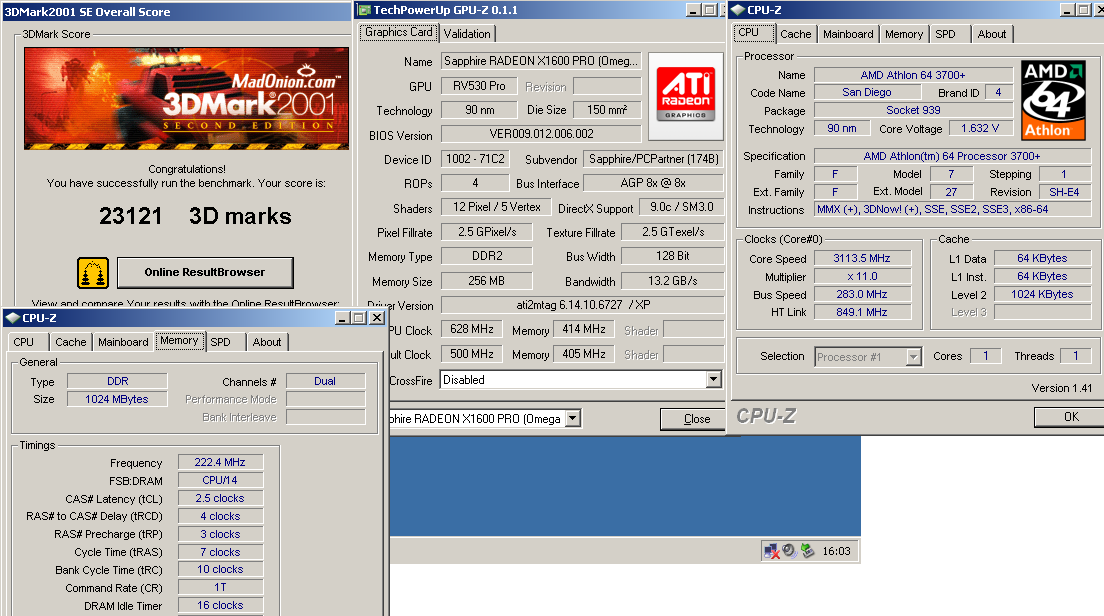The height and width of the screenshot is (616, 1104).
Task: Open Mainboard tab in lower-left CPU-Z window
Action: [x=123, y=342]
